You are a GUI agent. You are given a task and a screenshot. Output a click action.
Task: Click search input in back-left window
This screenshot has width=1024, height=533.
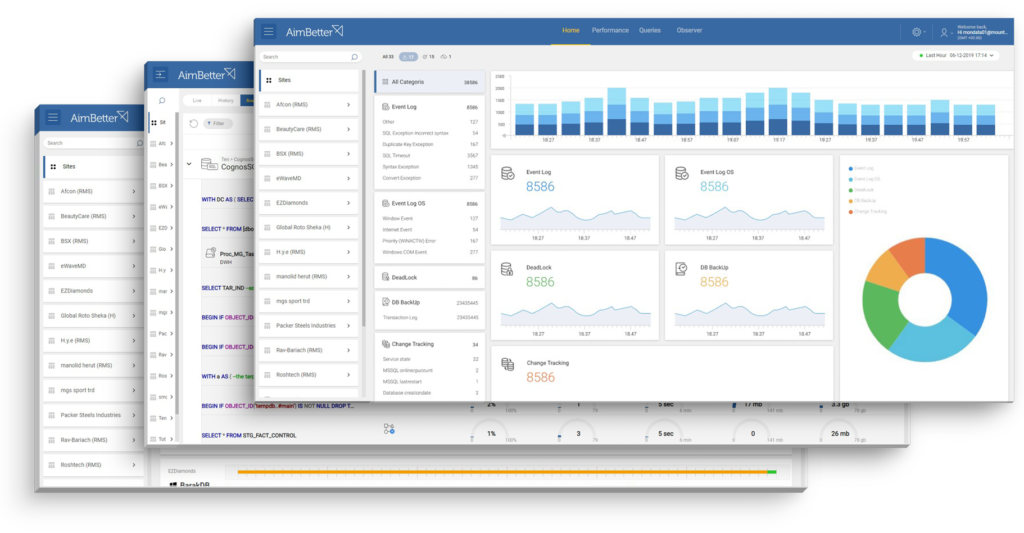pos(93,143)
